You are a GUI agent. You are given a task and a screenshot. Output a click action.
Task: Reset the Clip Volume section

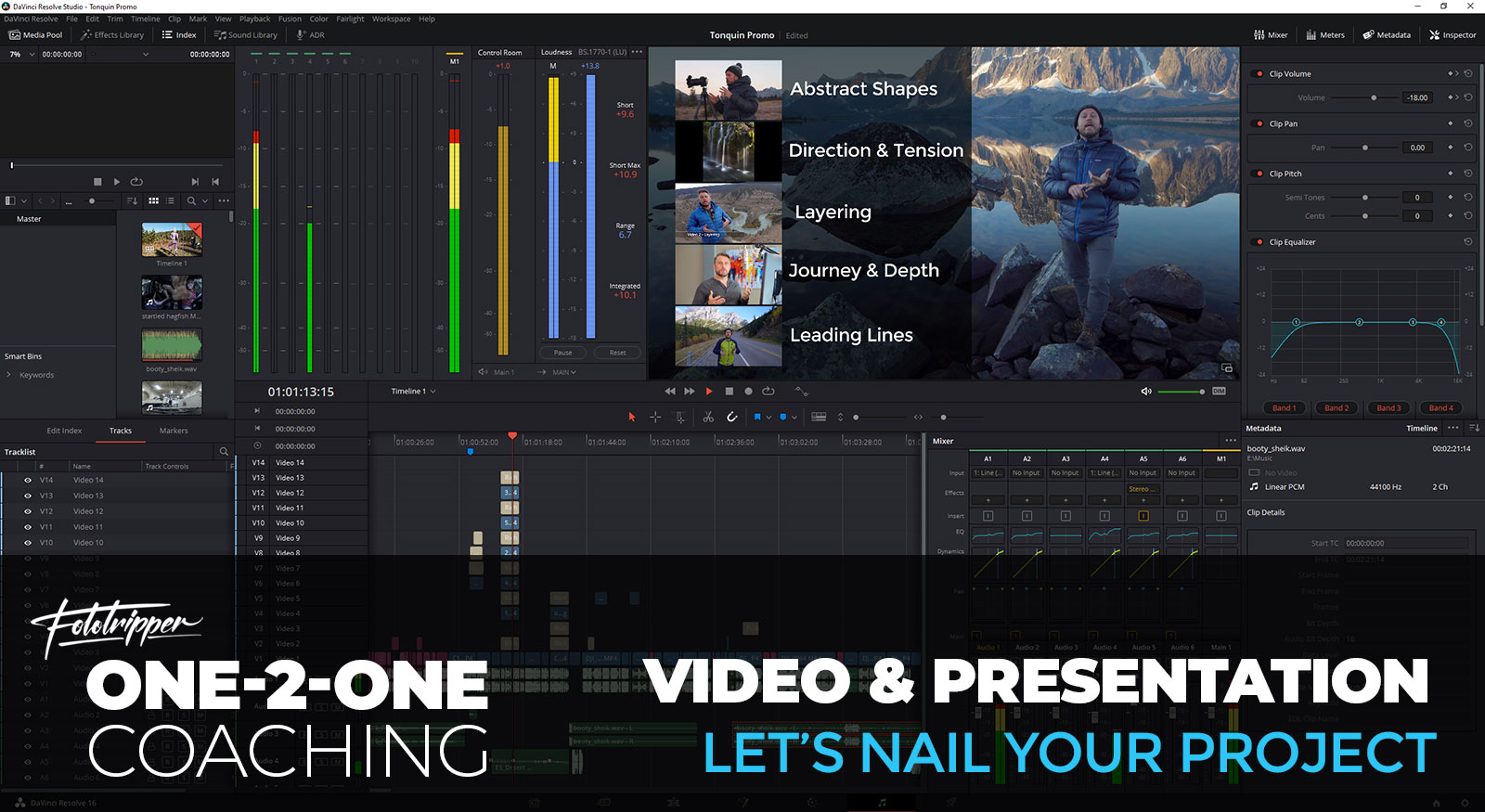click(1468, 73)
